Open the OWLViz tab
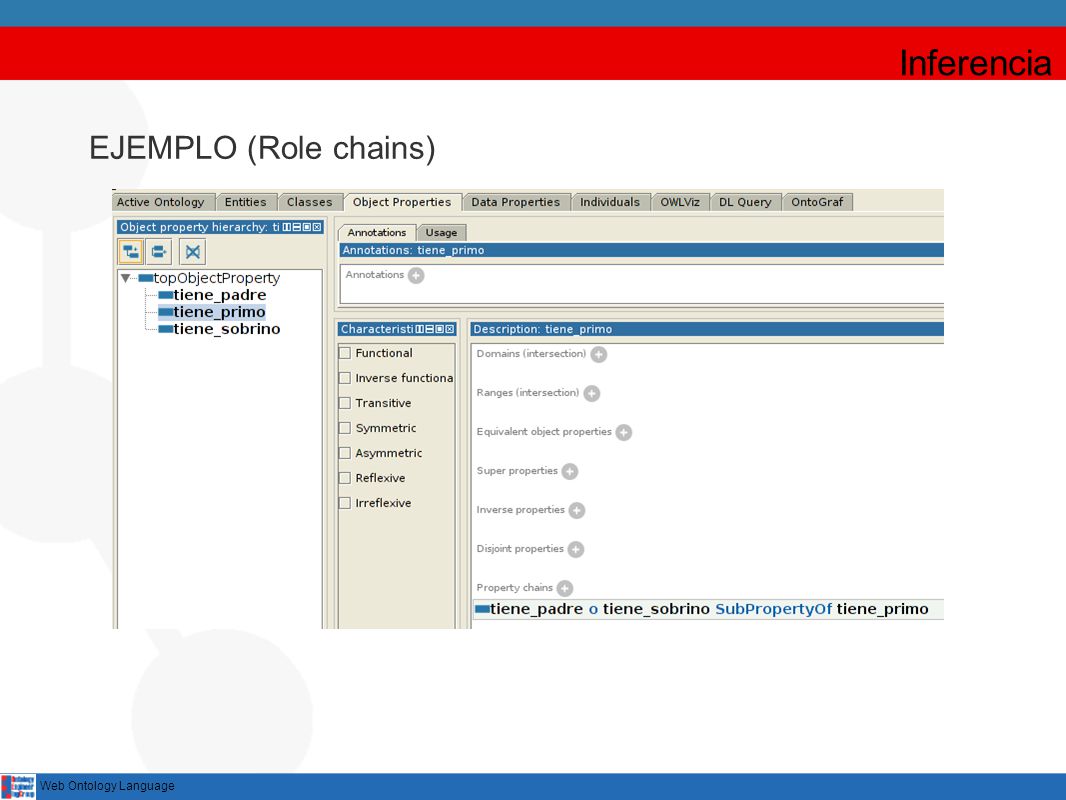 pyautogui.click(x=680, y=202)
